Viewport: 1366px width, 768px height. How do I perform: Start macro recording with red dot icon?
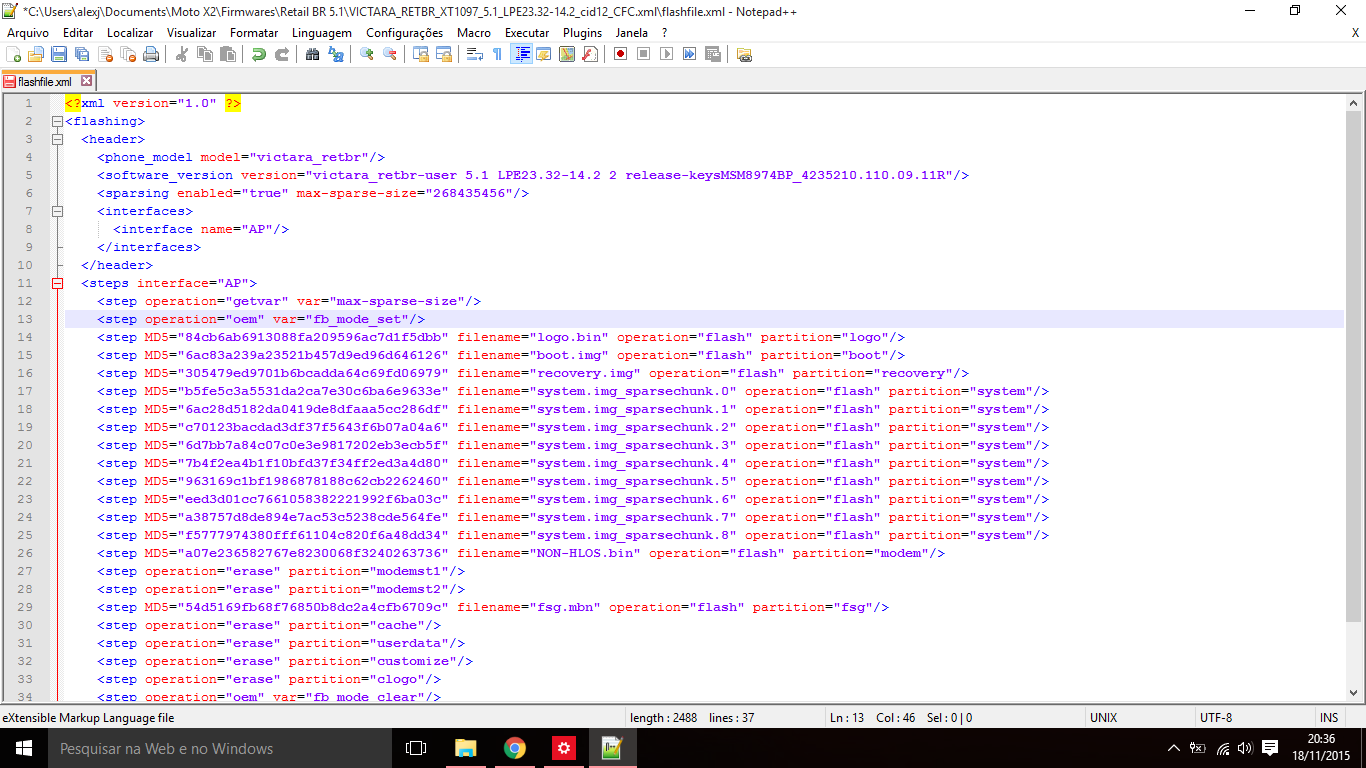click(621, 54)
